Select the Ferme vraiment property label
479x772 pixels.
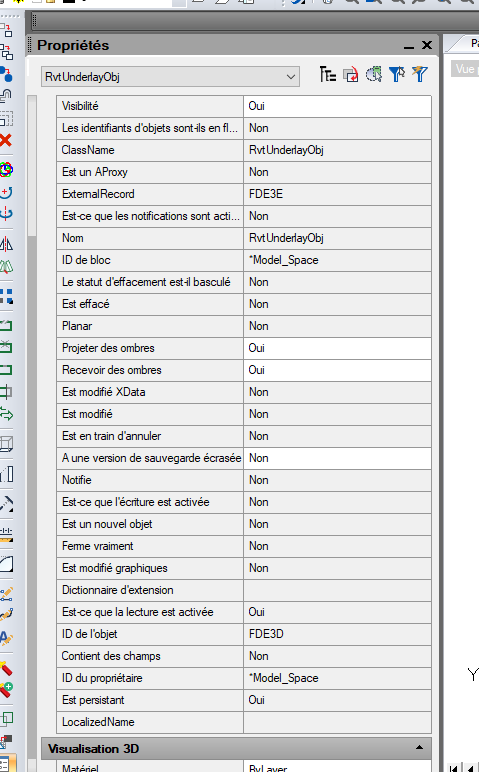click(x=97, y=546)
